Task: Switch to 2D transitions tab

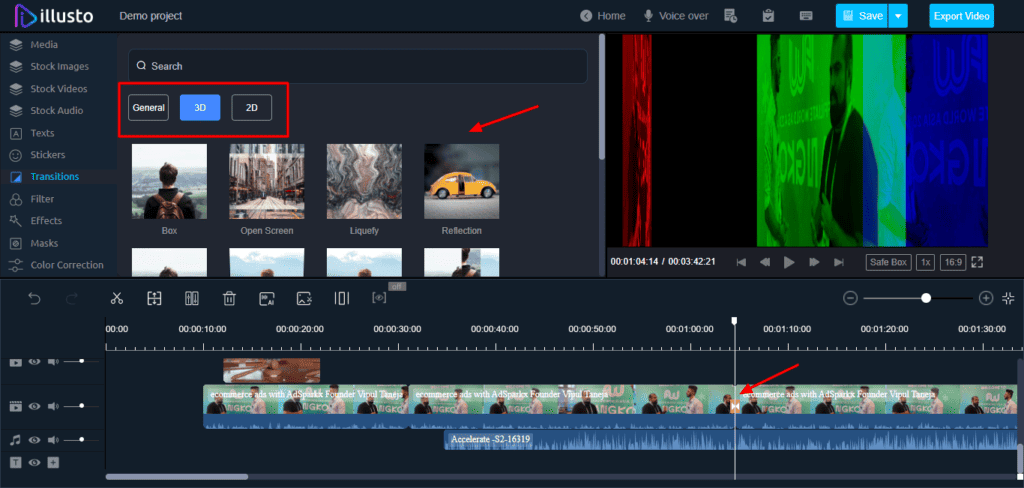Action: pos(251,108)
